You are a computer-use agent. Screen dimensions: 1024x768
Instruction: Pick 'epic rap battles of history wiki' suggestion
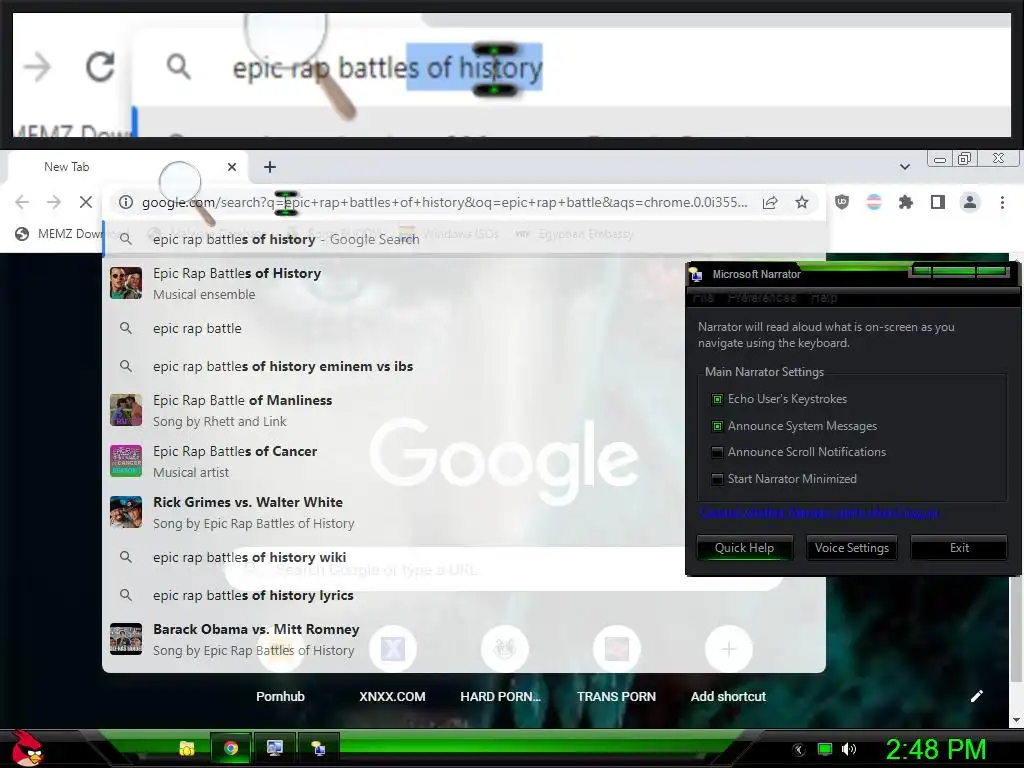tap(464, 557)
